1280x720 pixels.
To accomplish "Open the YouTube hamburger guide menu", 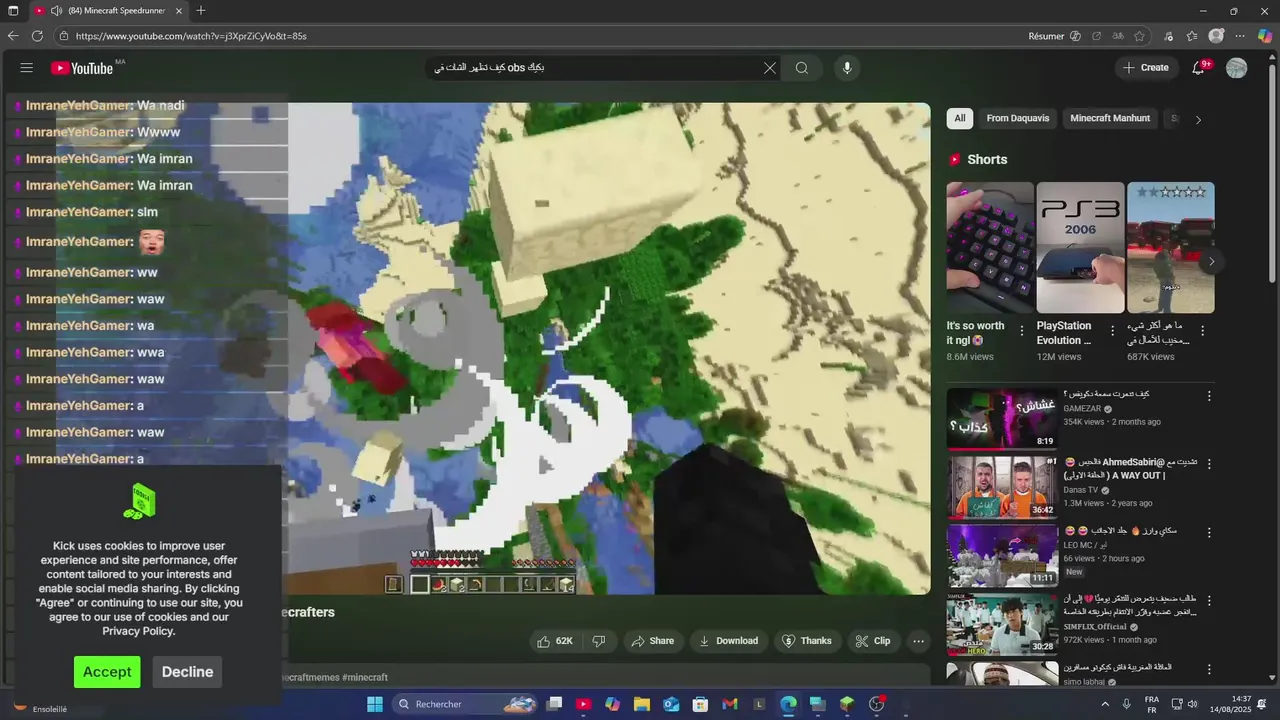I will click(x=27, y=68).
